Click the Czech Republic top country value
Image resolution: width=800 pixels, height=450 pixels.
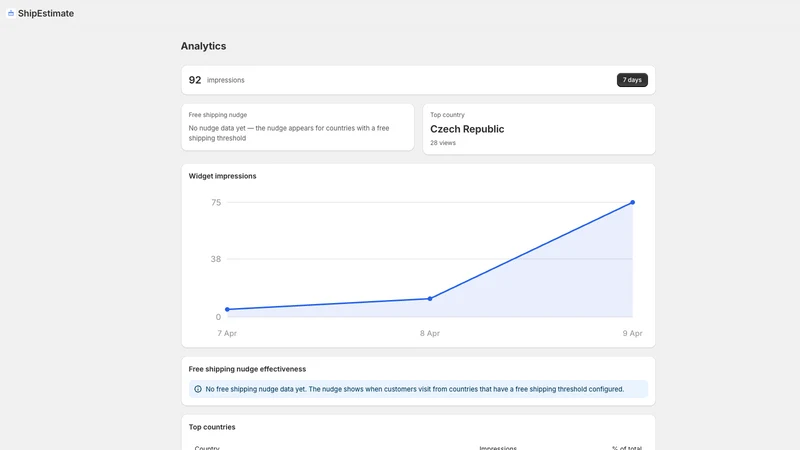coord(467,129)
